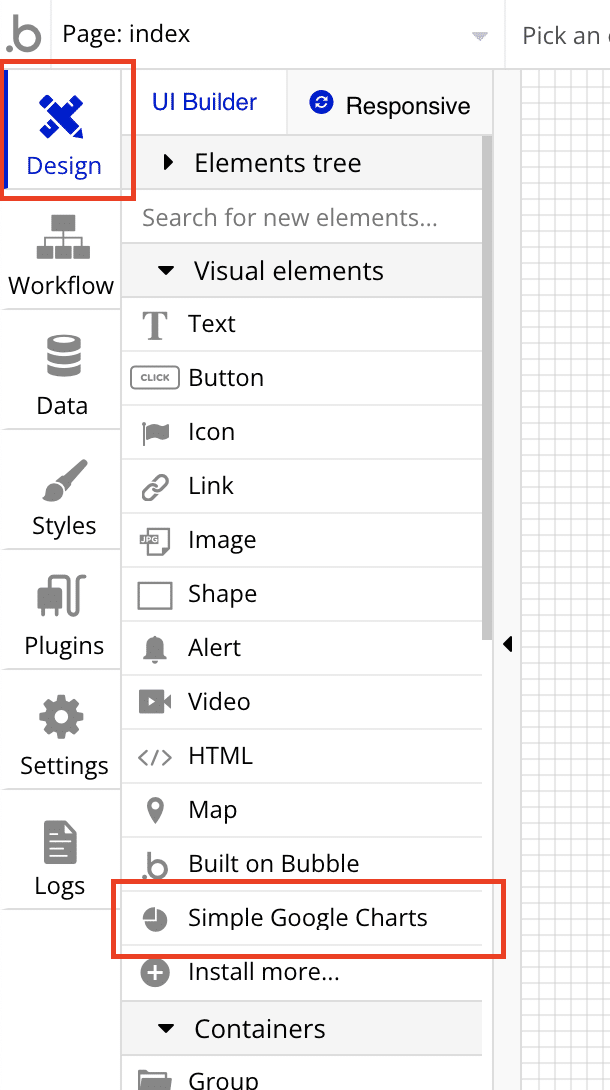This screenshot has height=1090, width=610.
Task: Collapse the Containers section
Action: (302, 1028)
